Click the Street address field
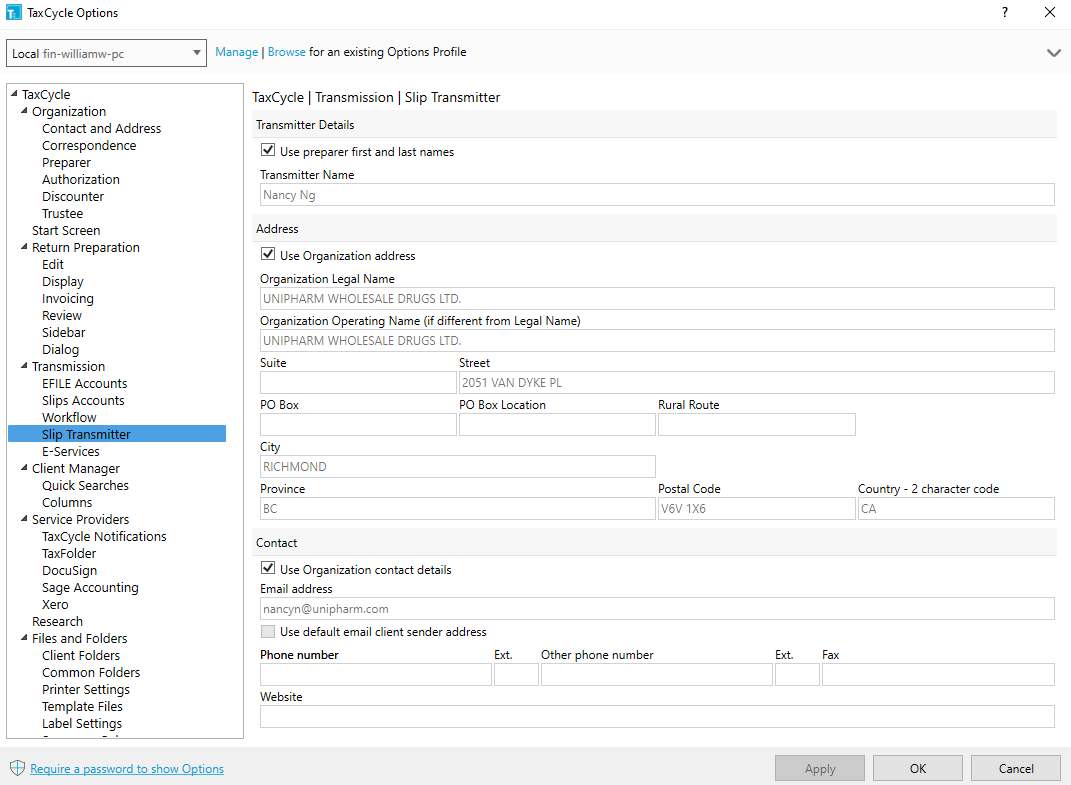The height and width of the screenshot is (785, 1071). 757,383
